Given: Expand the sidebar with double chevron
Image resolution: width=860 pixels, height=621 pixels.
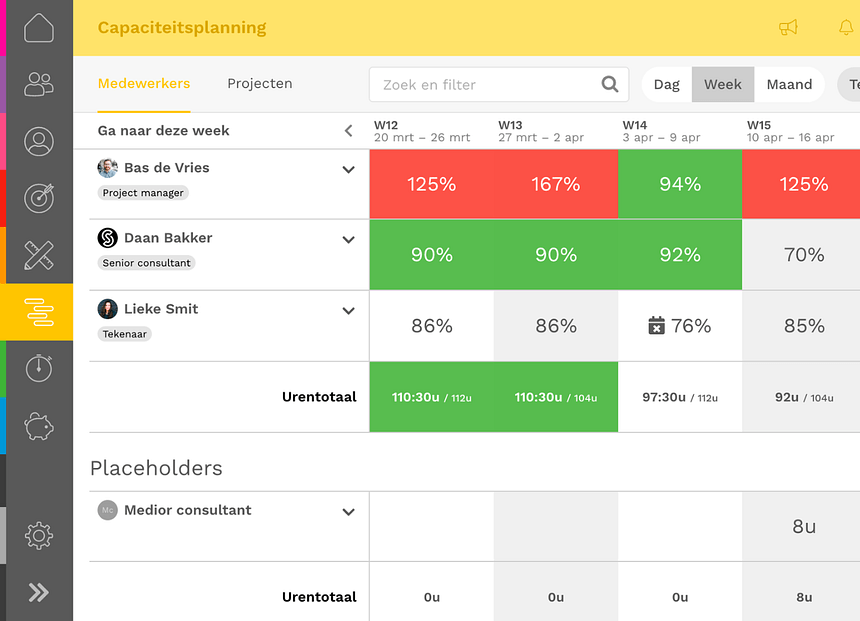Looking at the screenshot, I should [39, 592].
